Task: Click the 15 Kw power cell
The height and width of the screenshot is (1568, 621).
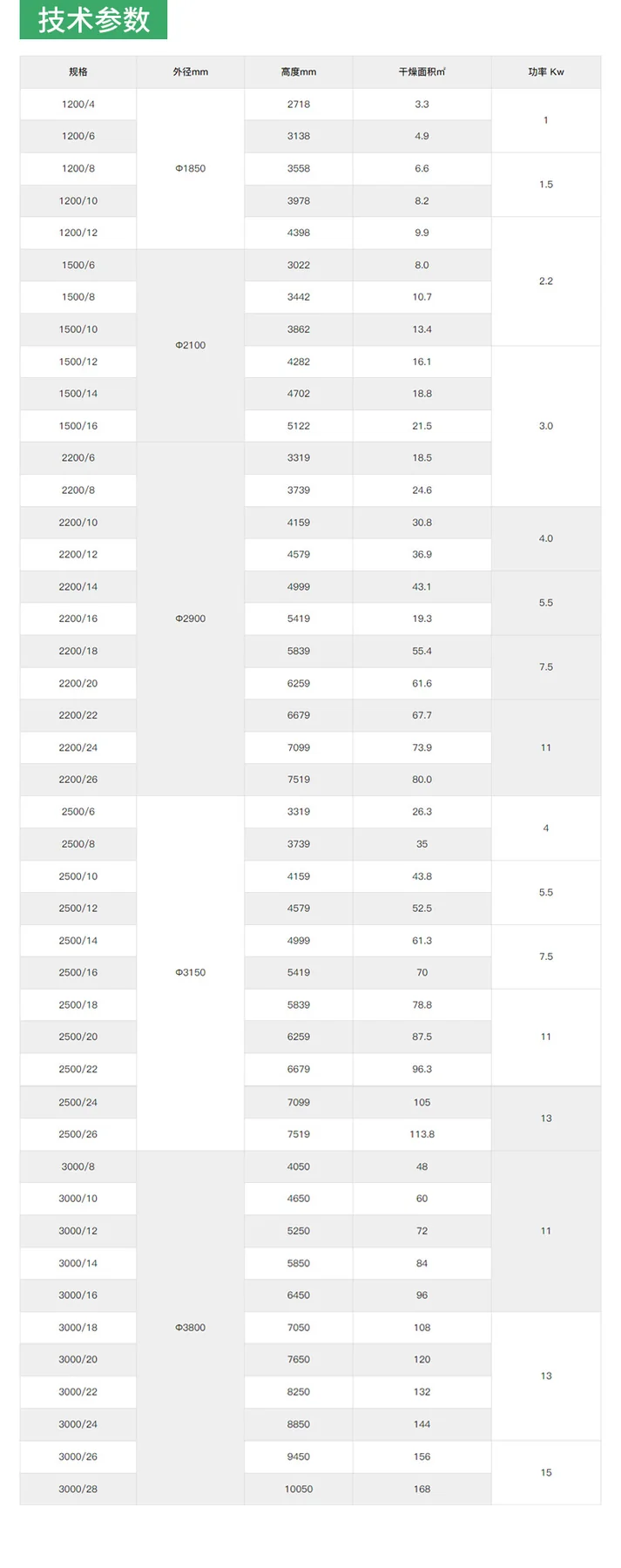Action: [546, 1472]
